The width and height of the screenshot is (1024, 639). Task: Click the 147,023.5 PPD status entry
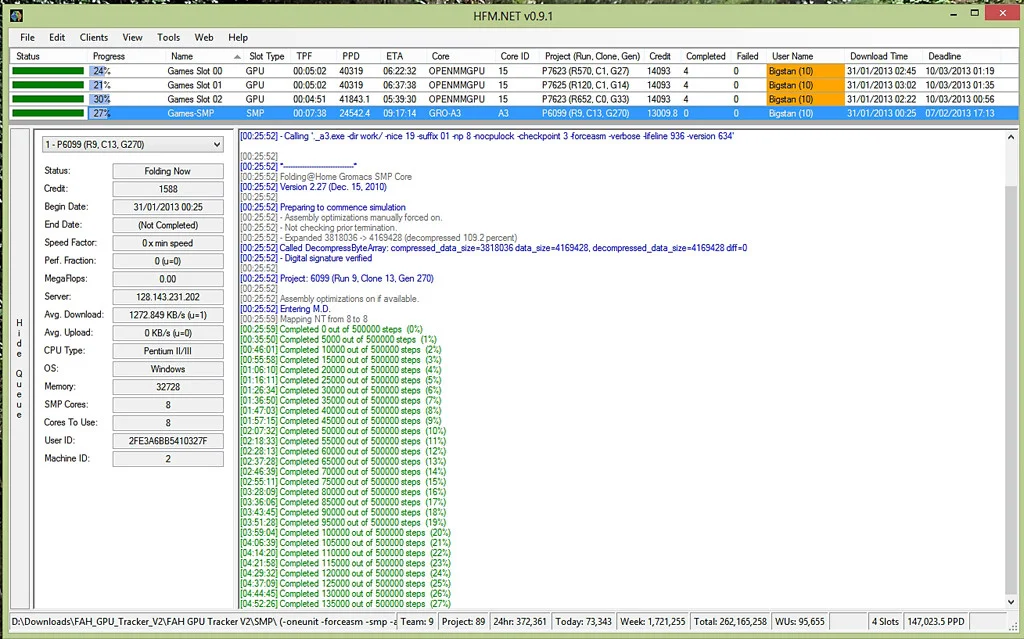pos(936,621)
